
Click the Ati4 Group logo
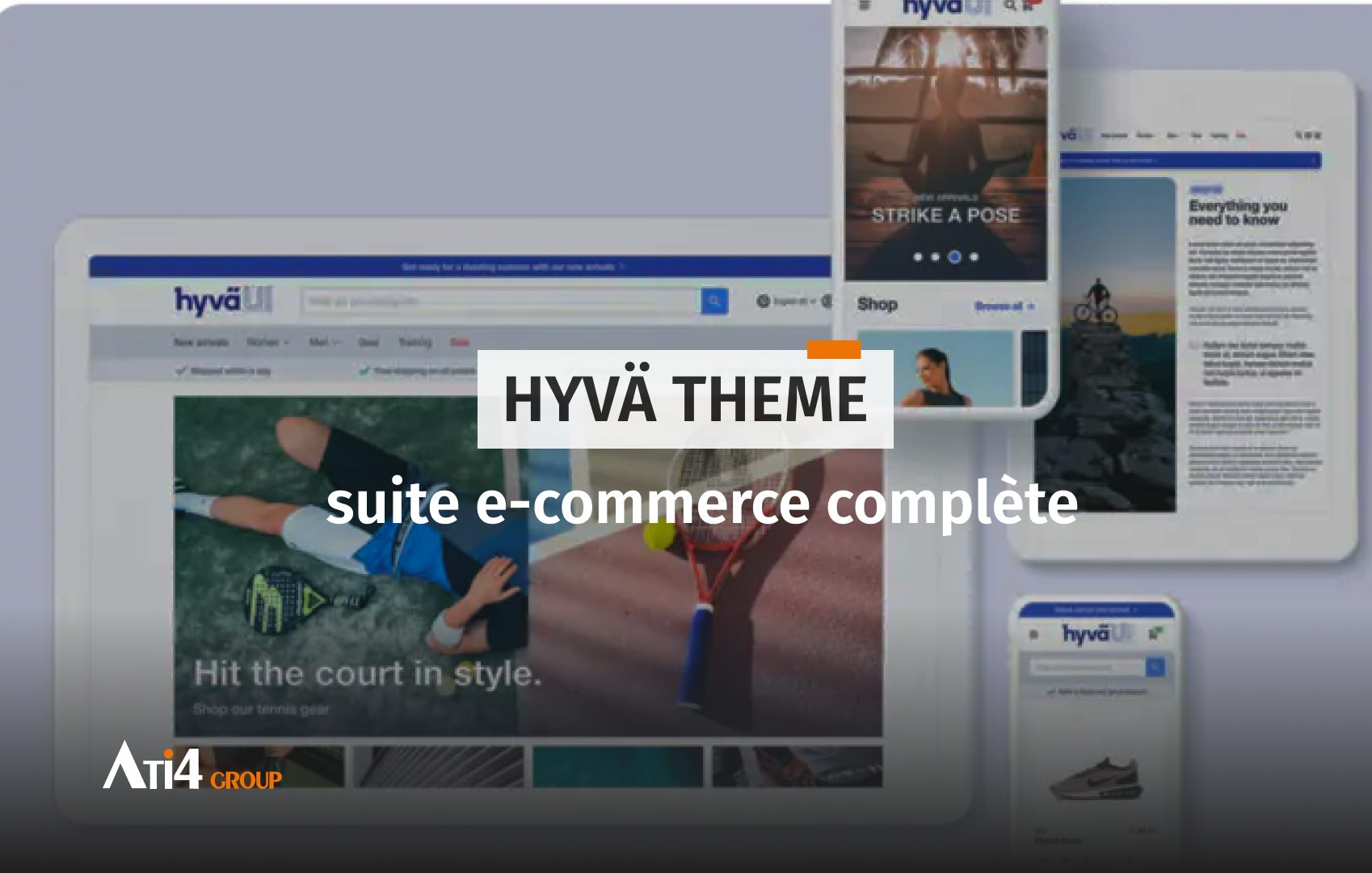tap(192, 765)
